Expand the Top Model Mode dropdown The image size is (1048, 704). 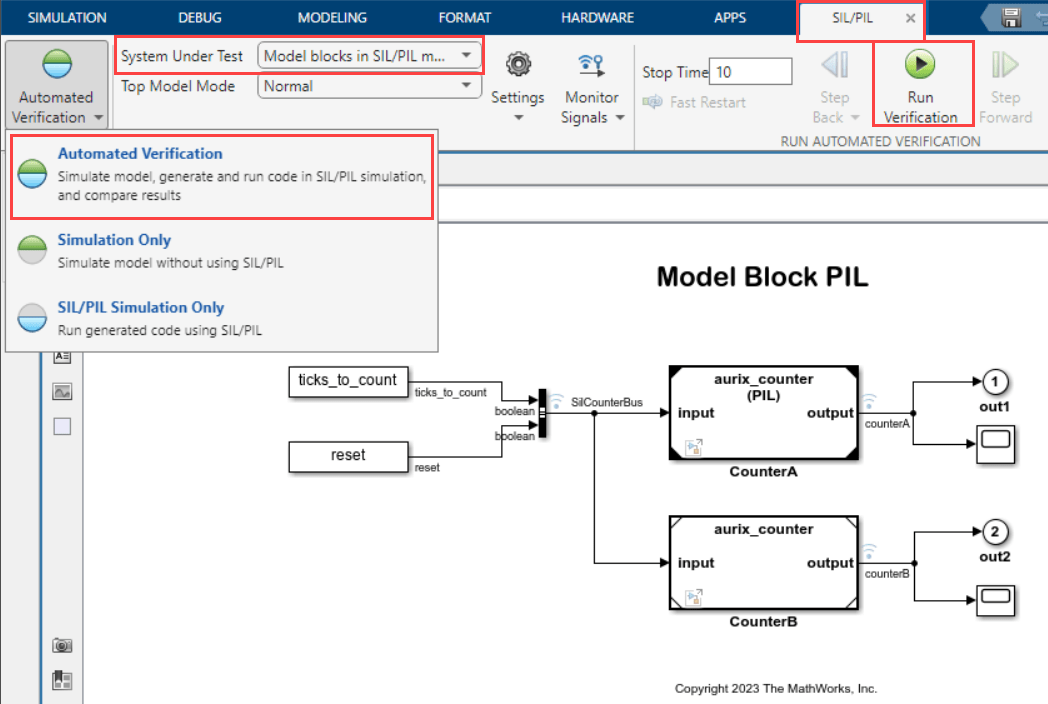[370, 86]
